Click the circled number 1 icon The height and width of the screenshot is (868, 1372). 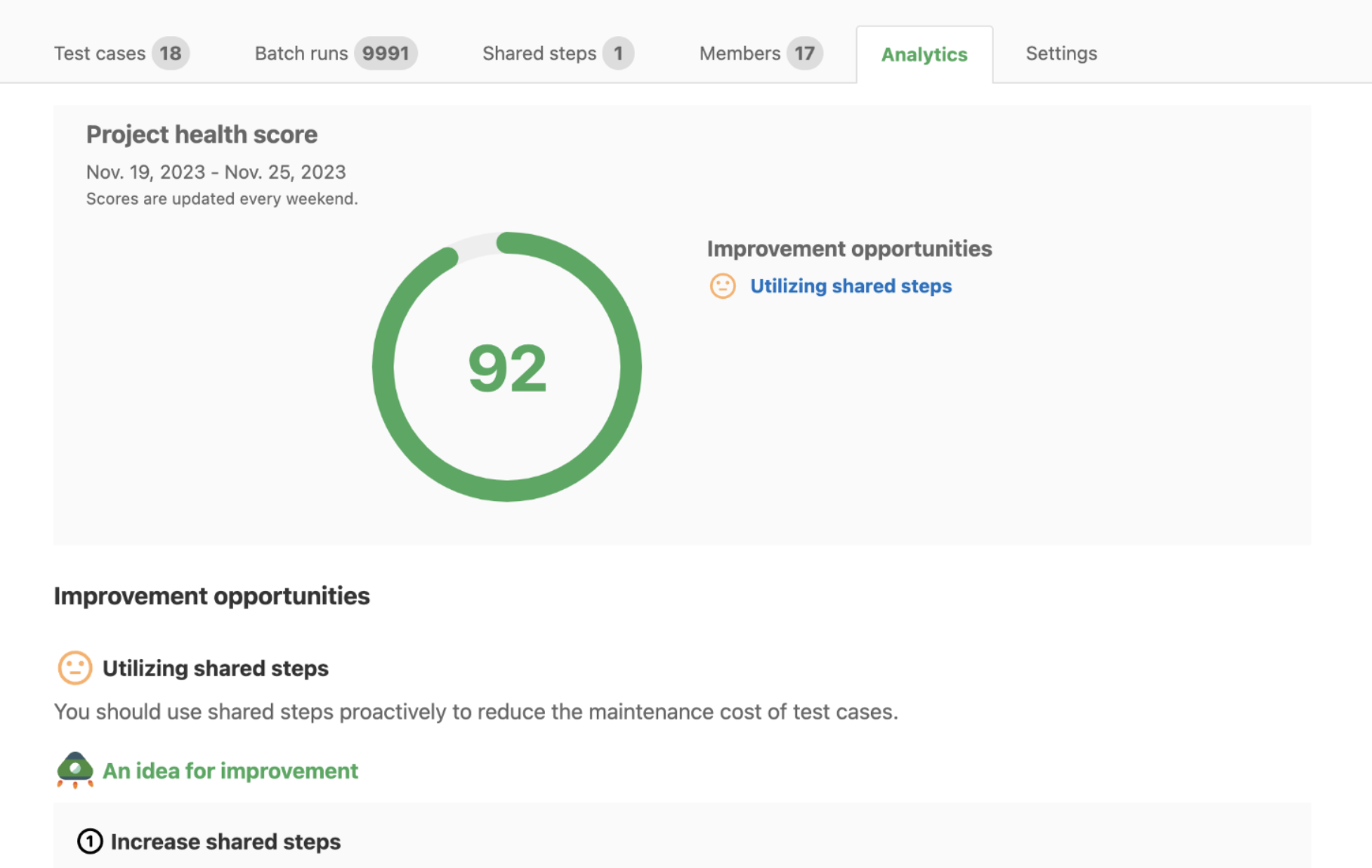pyautogui.click(x=90, y=841)
